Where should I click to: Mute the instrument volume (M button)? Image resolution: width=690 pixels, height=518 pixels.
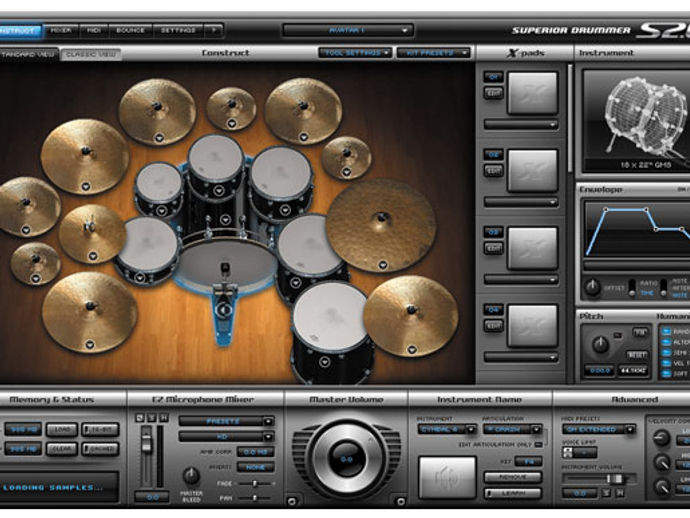tap(620, 493)
